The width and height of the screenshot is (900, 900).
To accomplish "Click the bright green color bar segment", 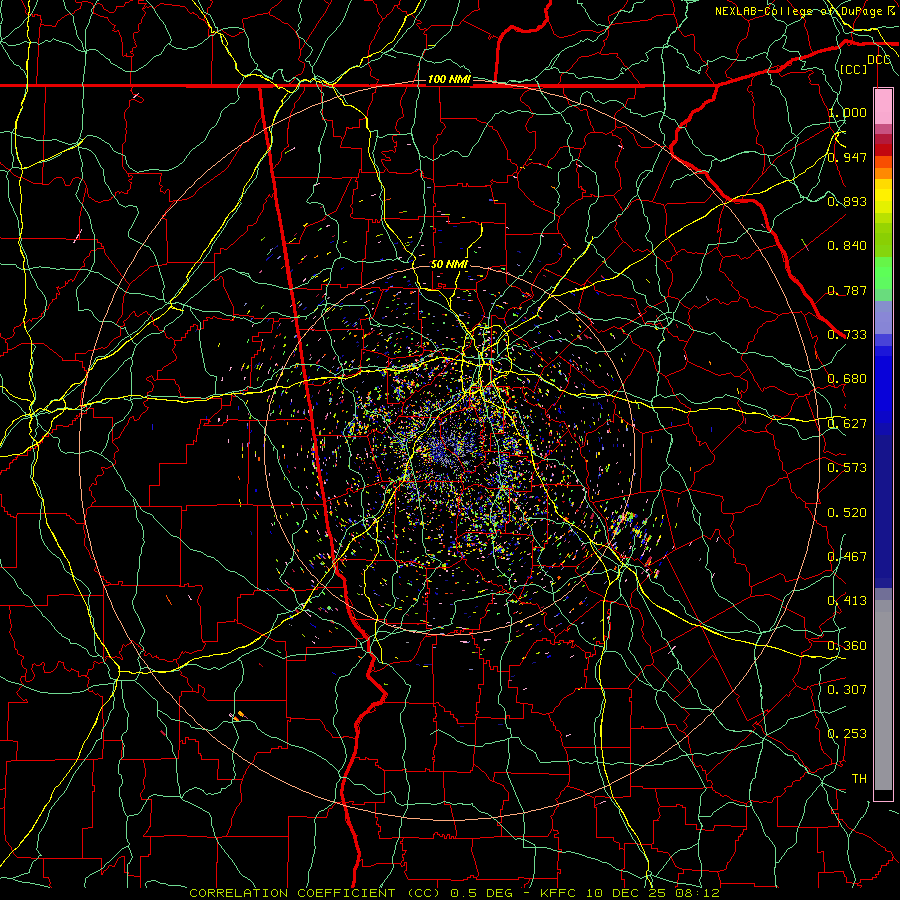I will click(883, 273).
